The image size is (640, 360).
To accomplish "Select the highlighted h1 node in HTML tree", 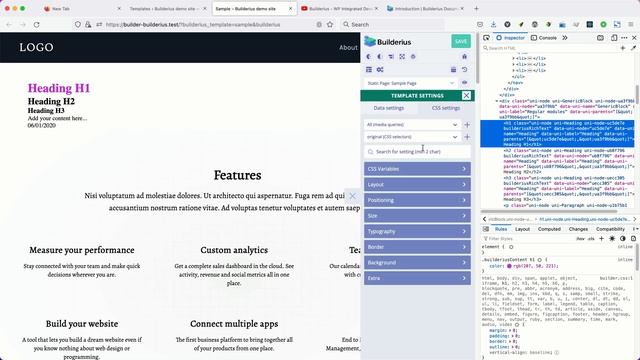I will pyautogui.click(x=557, y=134).
